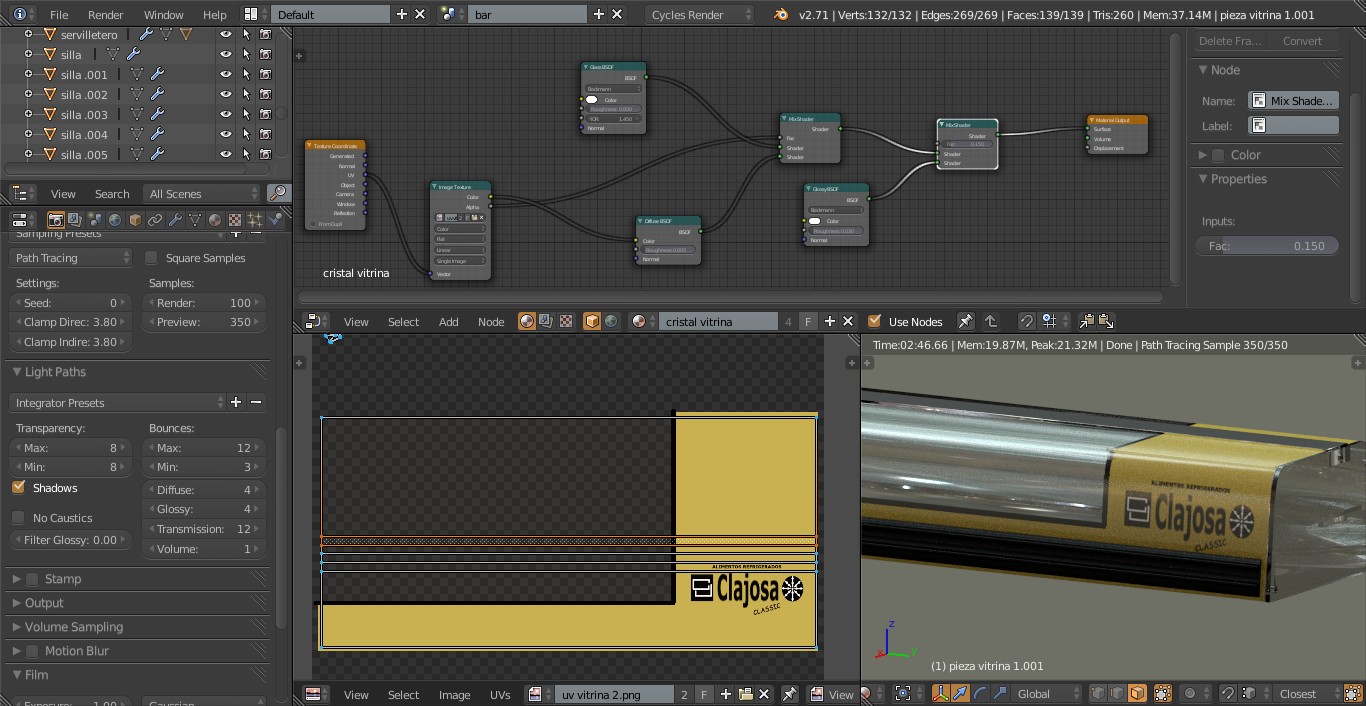
Task: Open the Cycles Render engine dropdown
Action: (700, 15)
